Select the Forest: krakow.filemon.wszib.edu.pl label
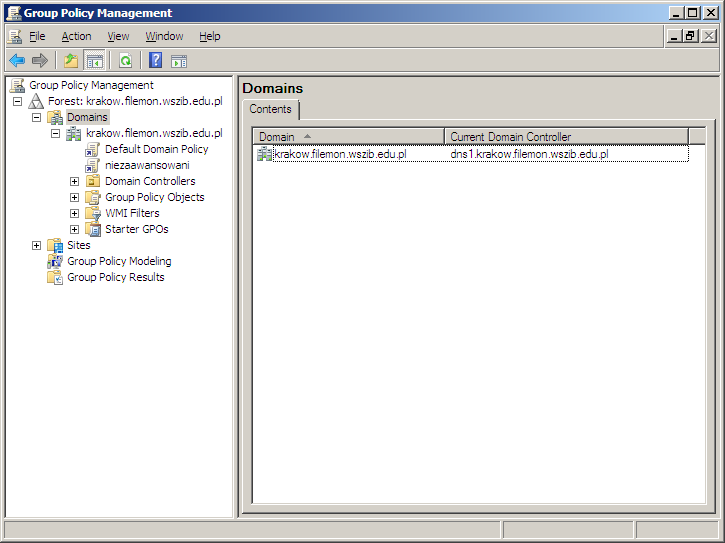The width and height of the screenshot is (725, 543). coord(135,101)
